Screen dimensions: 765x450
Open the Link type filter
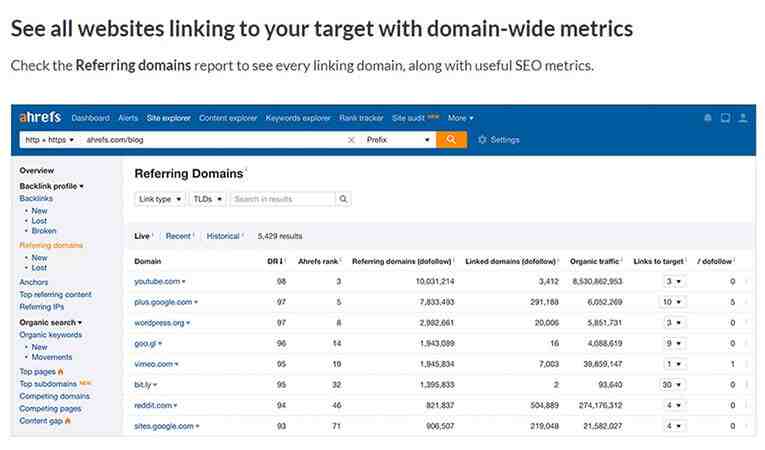(x=160, y=199)
